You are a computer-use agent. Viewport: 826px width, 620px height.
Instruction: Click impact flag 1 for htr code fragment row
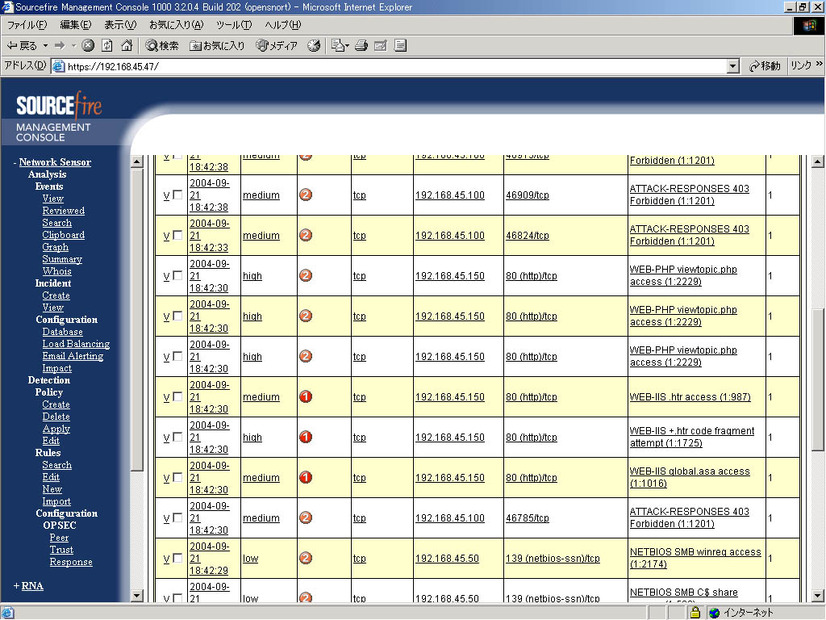[306, 437]
